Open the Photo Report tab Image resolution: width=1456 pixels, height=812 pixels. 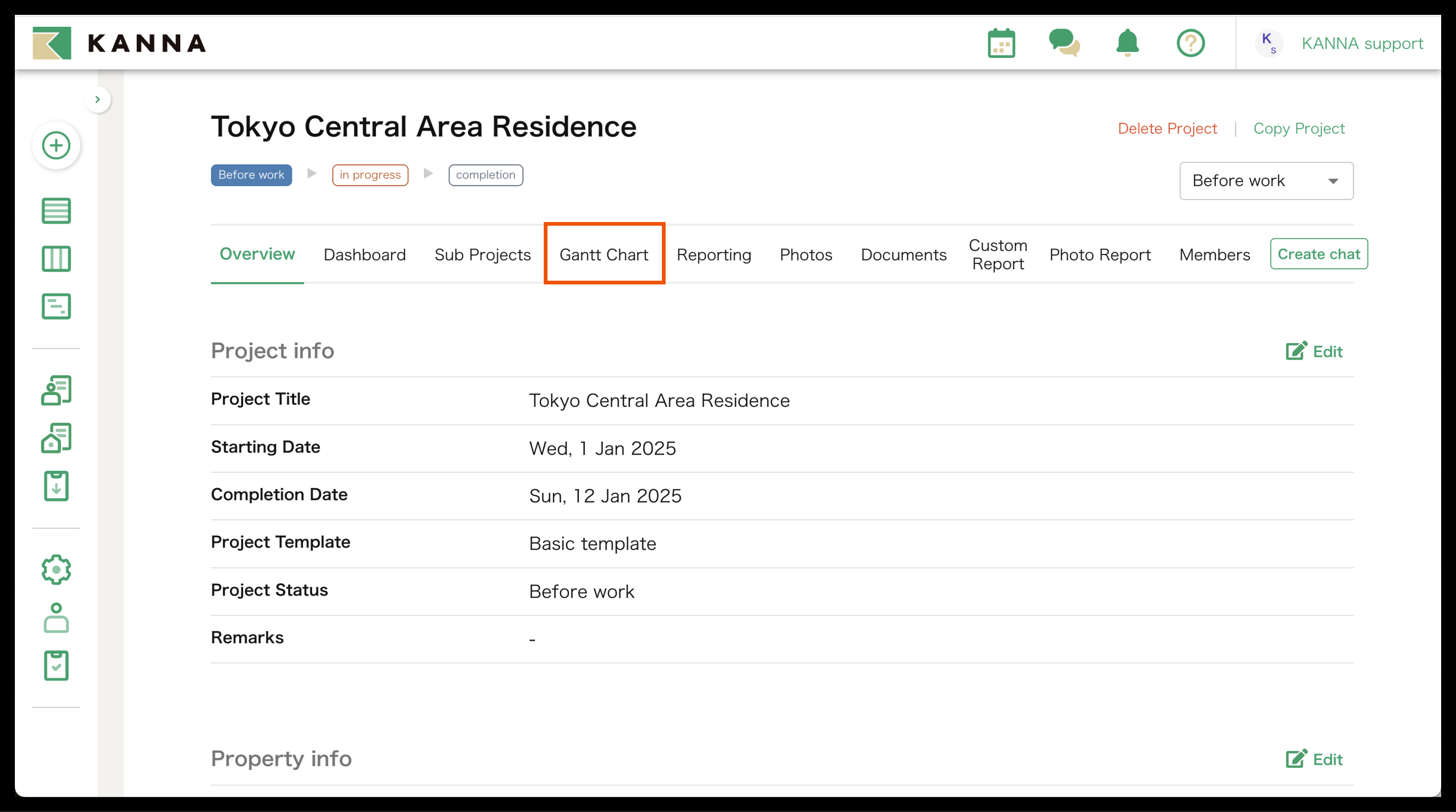click(x=1100, y=254)
